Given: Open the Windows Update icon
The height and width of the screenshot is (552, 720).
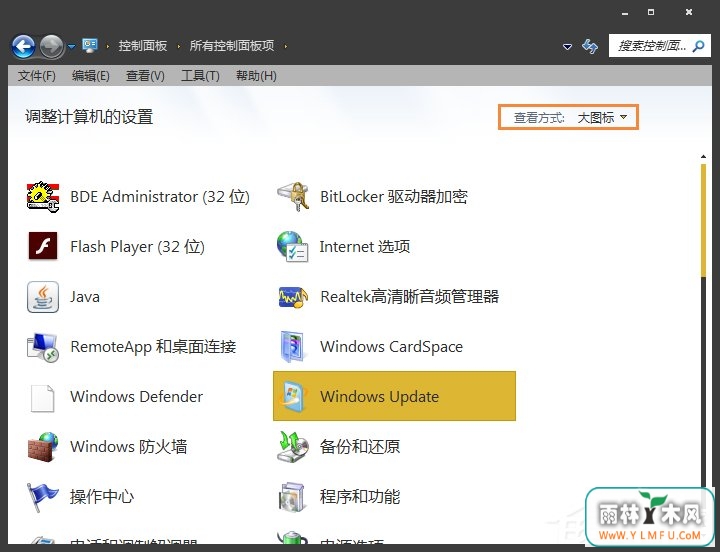Looking at the screenshot, I should pyautogui.click(x=293, y=396).
